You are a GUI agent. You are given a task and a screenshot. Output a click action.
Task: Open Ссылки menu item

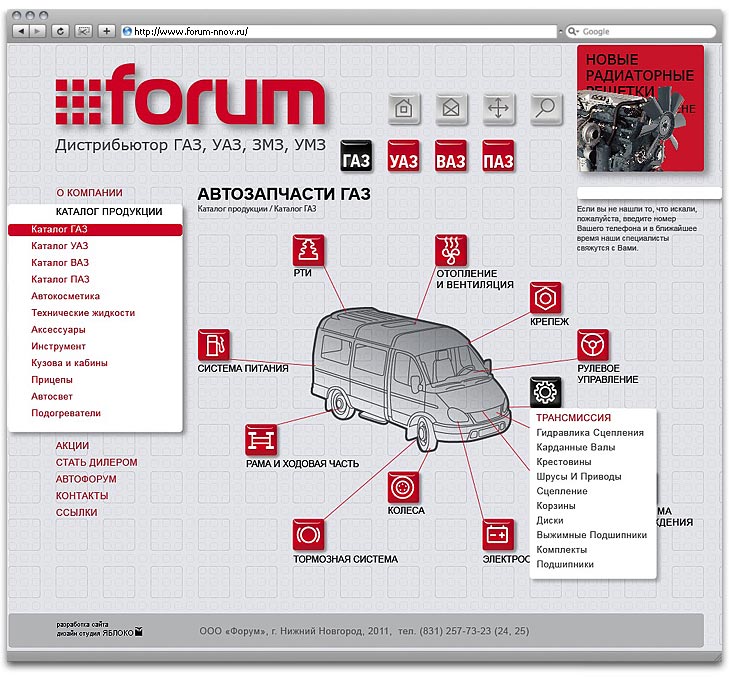pyautogui.click(x=76, y=513)
